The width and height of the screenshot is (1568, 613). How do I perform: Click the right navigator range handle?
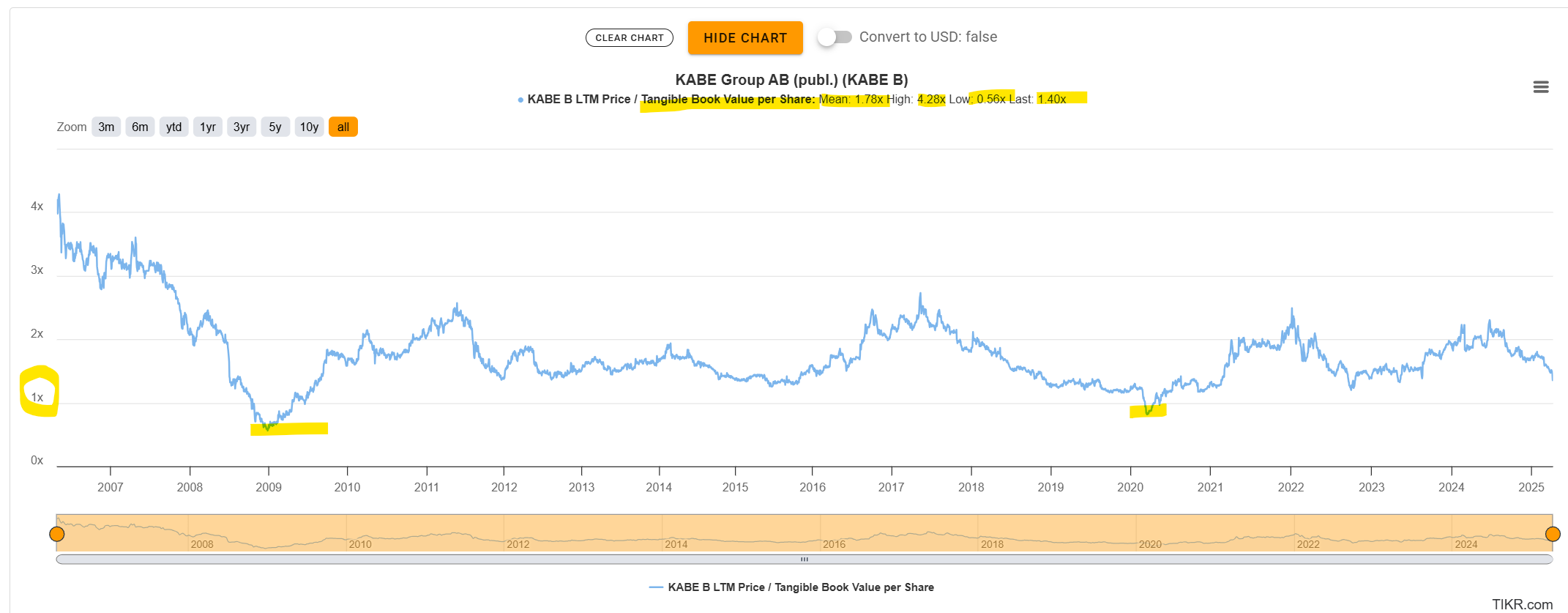point(1553,534)
